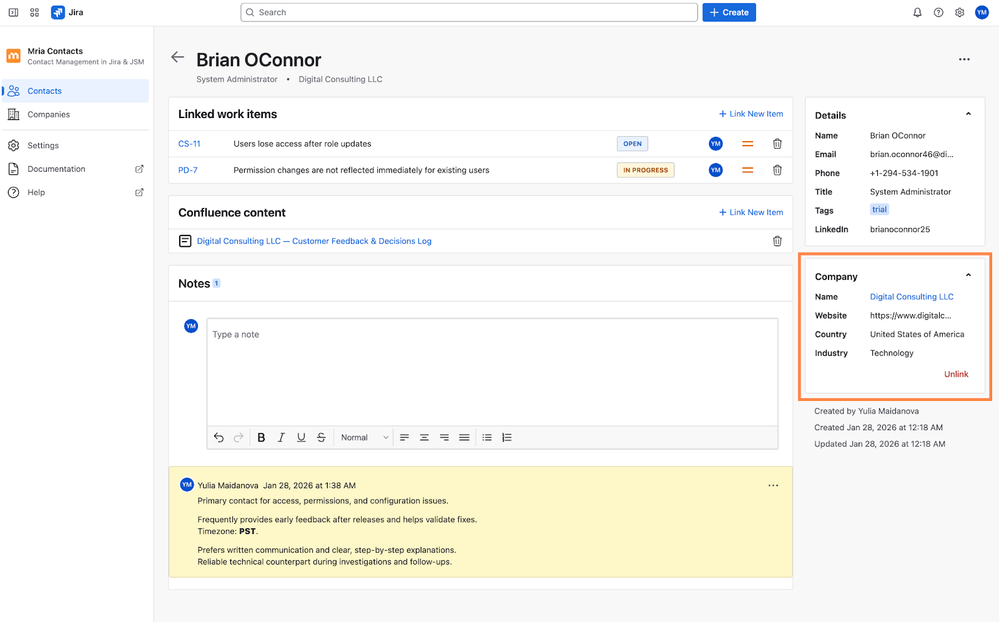Click assignee avatar on CS-11 row

pyautogui.click(x=715, y=144)
